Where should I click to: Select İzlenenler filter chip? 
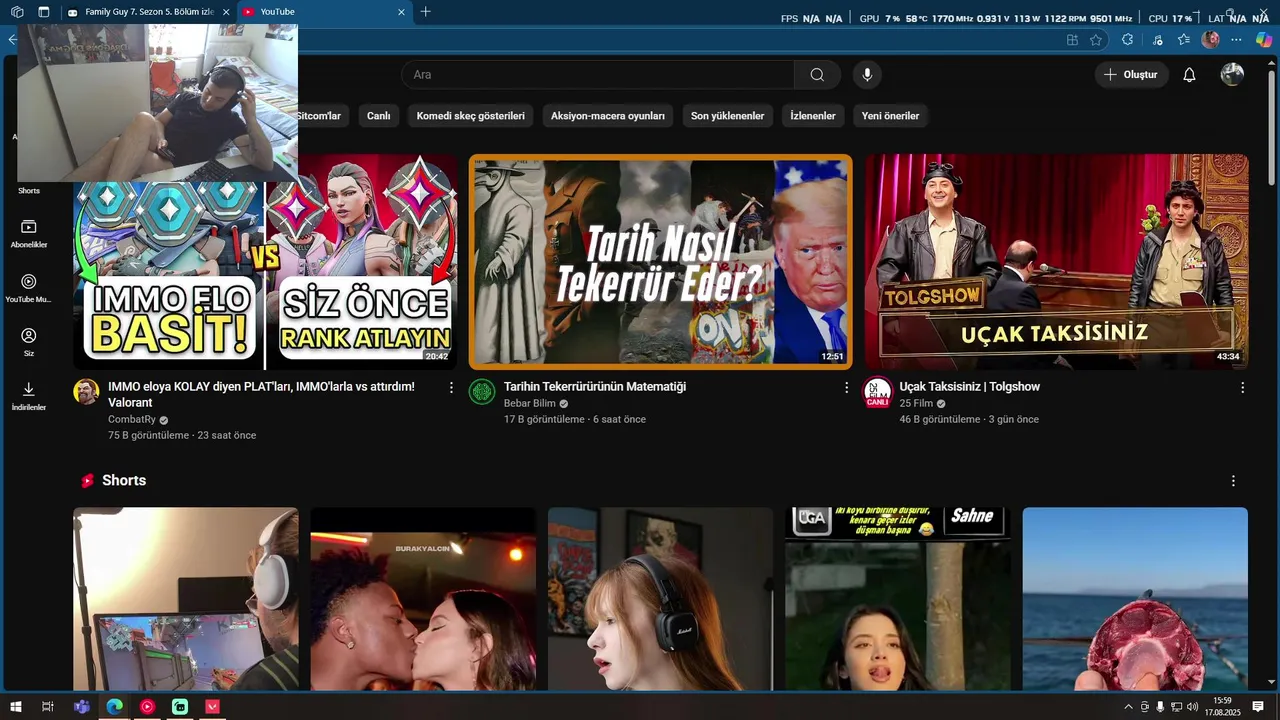pyautogui.click(x=813, y=116)
